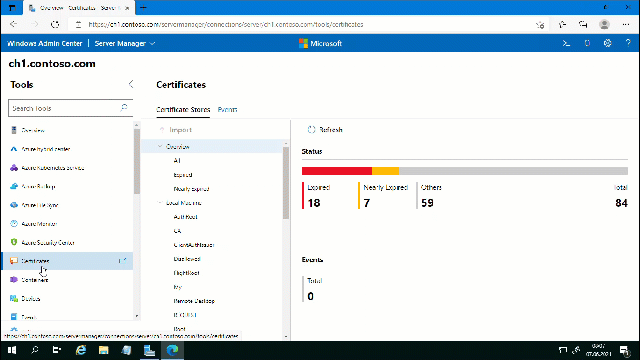
Task: Activate the browser tab titled Overview Certificates
Action: [x=78, y=8]
